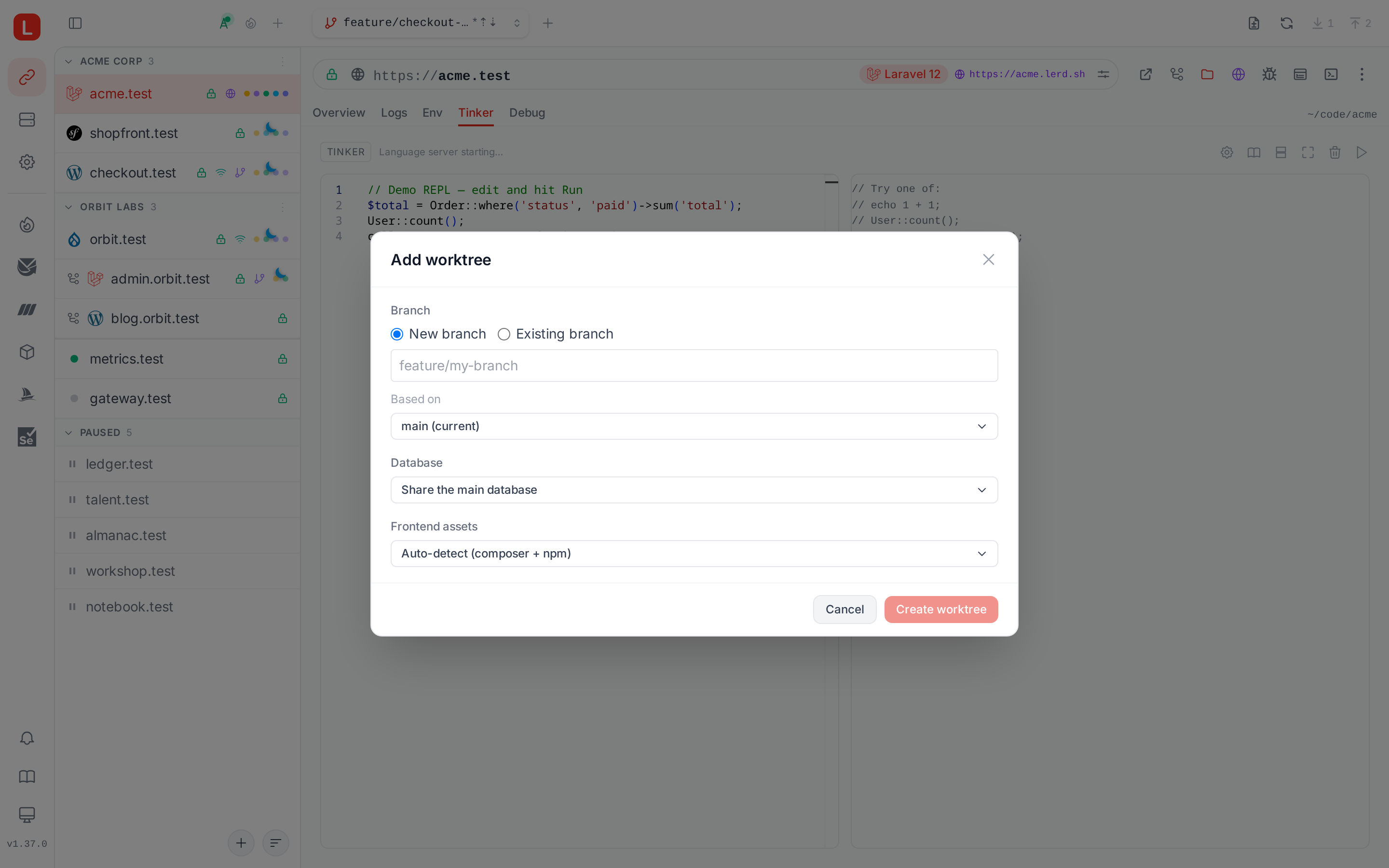
Task: Open the Based on dropdown
Action: click(694, 426)
